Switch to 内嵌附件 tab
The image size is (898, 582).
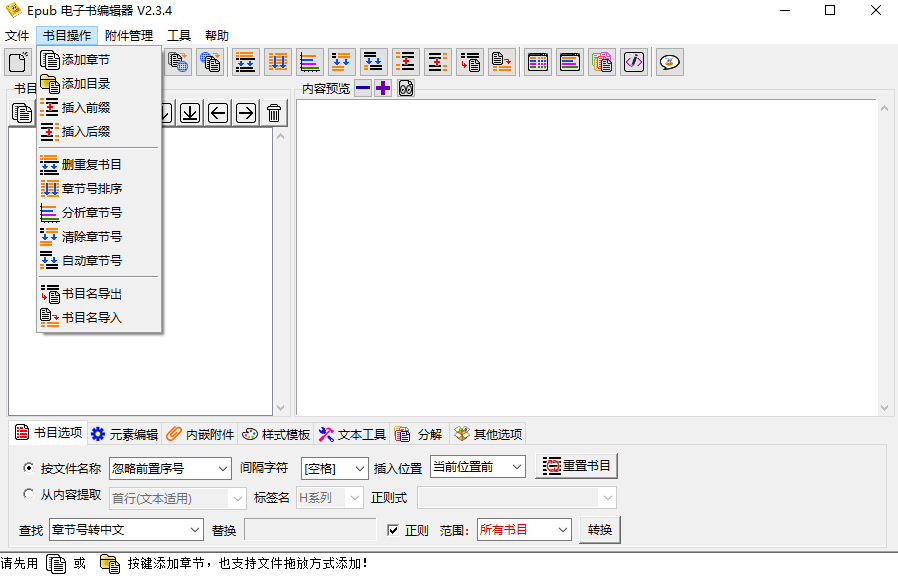pos(200,434)
